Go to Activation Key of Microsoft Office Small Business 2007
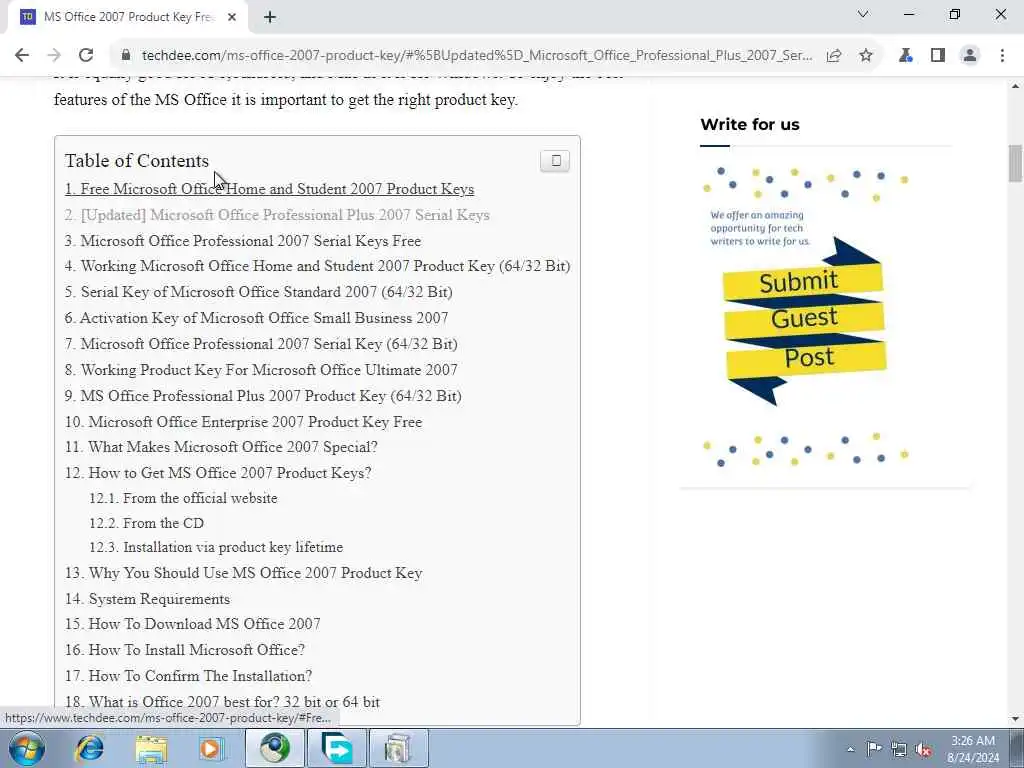 (x=257, y=318)
